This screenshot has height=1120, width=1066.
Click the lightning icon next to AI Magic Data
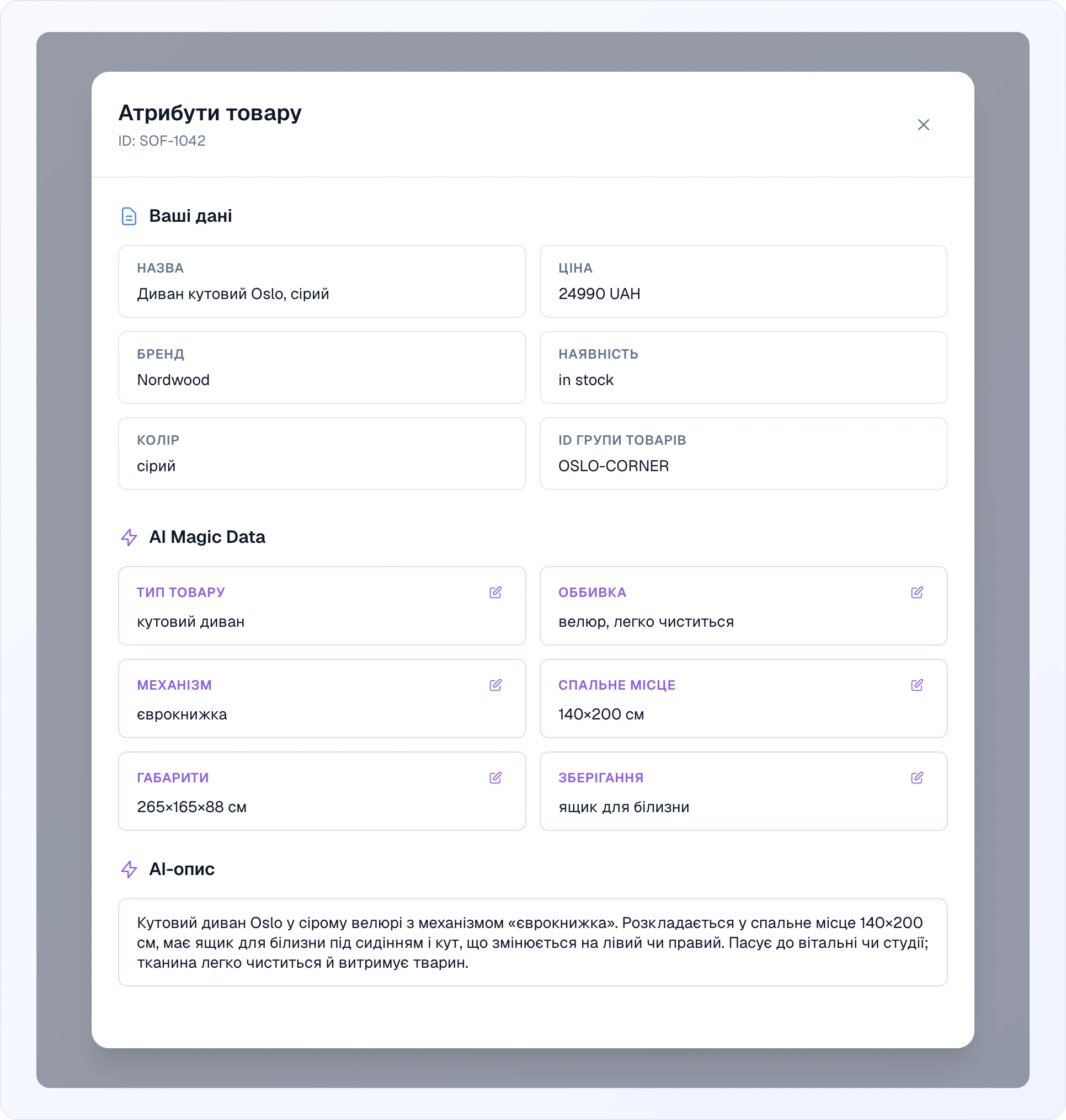pyautogui.click(x=129, y=537)
